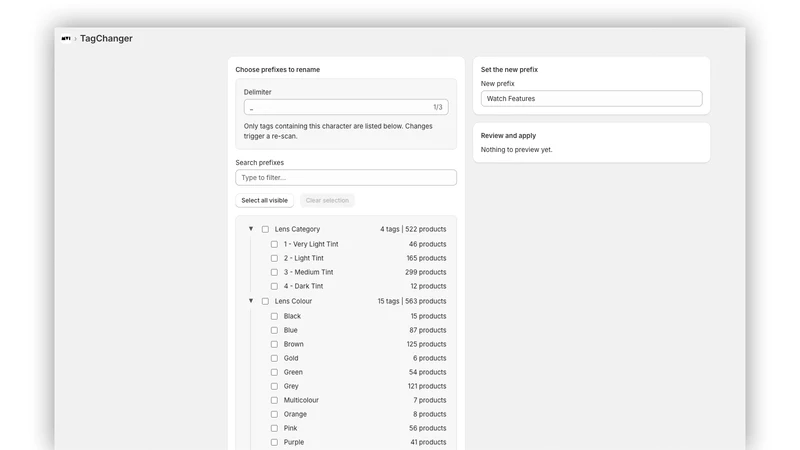Check the Lens Category parent checkbox
This screenshot has width=800, height=450.
coord(265,229)
